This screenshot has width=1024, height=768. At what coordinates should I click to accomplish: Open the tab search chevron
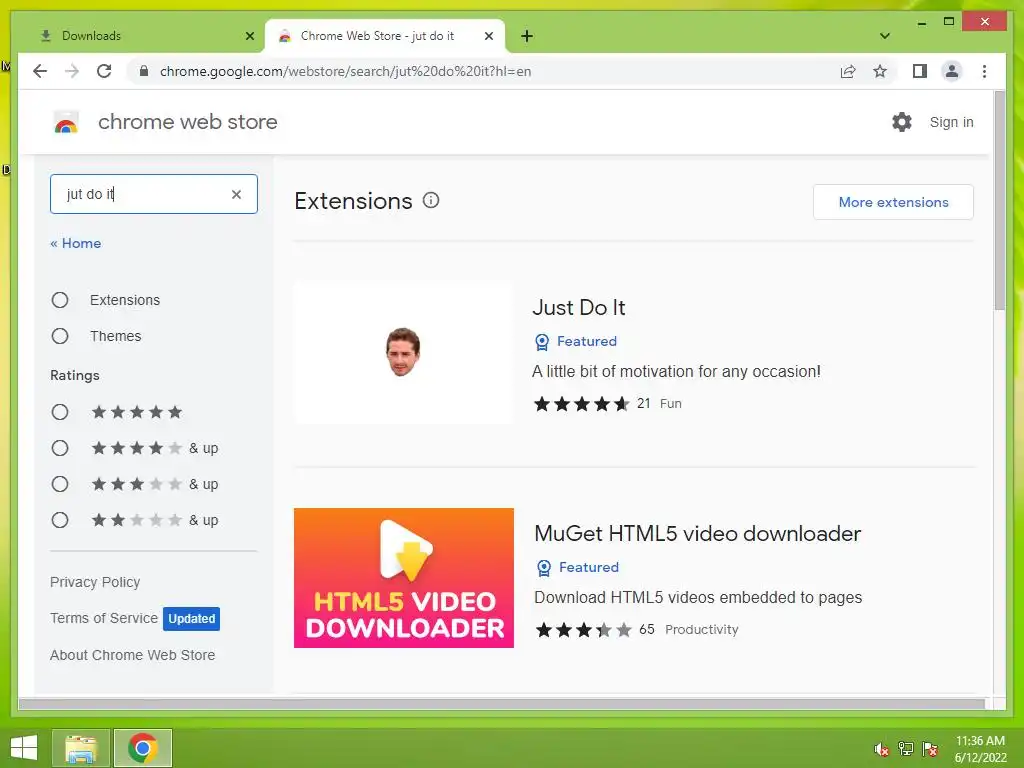(x=884, y=36)
